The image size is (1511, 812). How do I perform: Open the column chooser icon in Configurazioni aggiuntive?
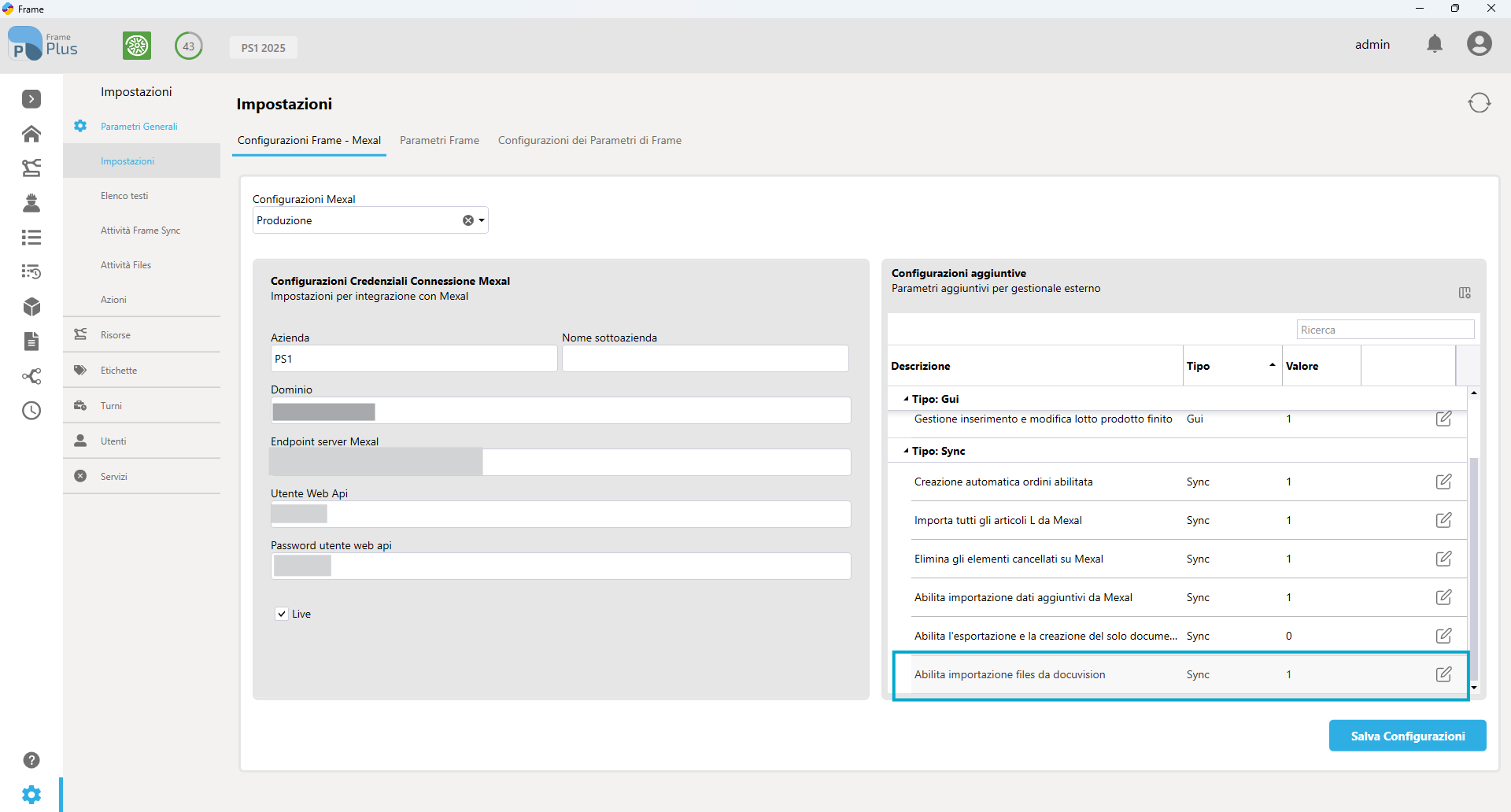coord(1465,293)
